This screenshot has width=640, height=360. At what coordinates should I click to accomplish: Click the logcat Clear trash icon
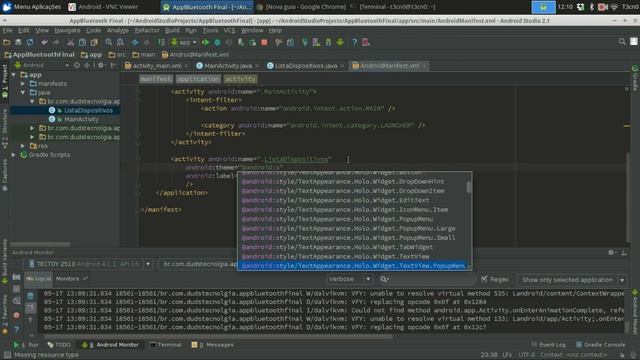[x=31, y=296]
